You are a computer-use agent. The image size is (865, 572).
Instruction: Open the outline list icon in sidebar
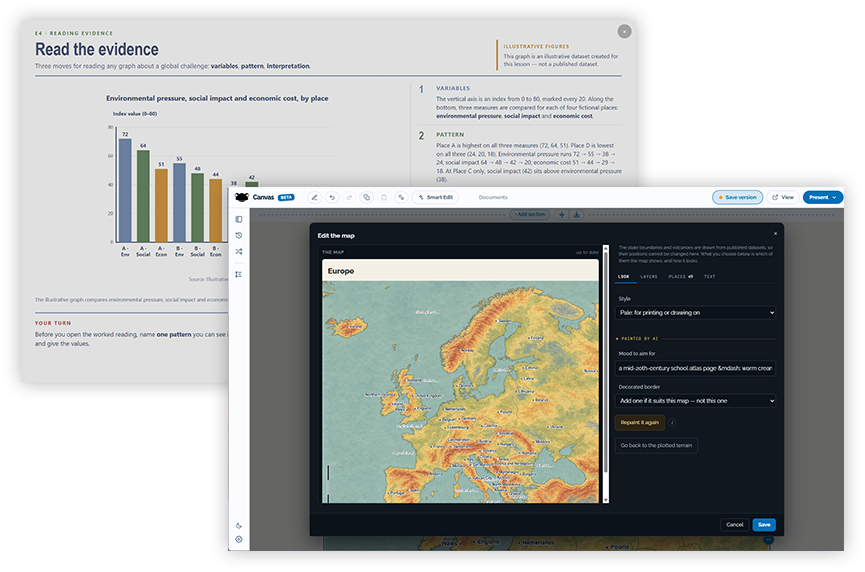[x=239, y=274]
